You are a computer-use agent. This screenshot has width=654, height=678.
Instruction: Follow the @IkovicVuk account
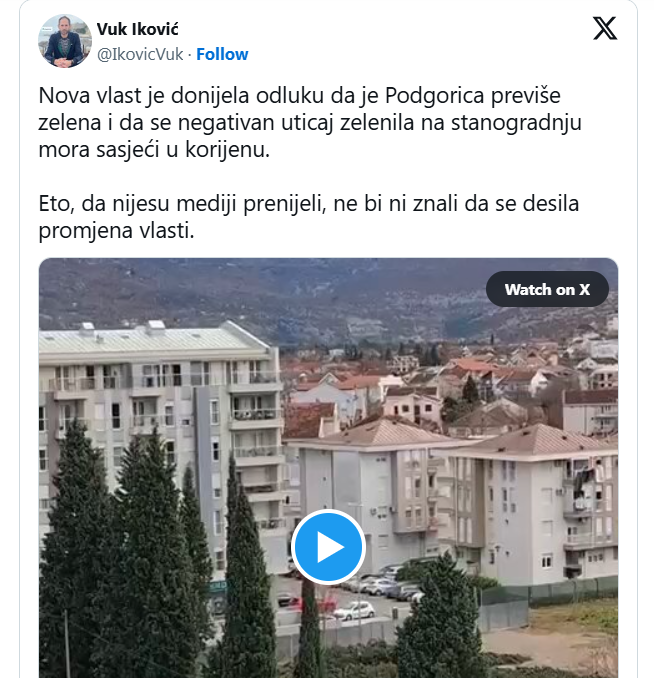pyautogui.click(x=222, y=54)
